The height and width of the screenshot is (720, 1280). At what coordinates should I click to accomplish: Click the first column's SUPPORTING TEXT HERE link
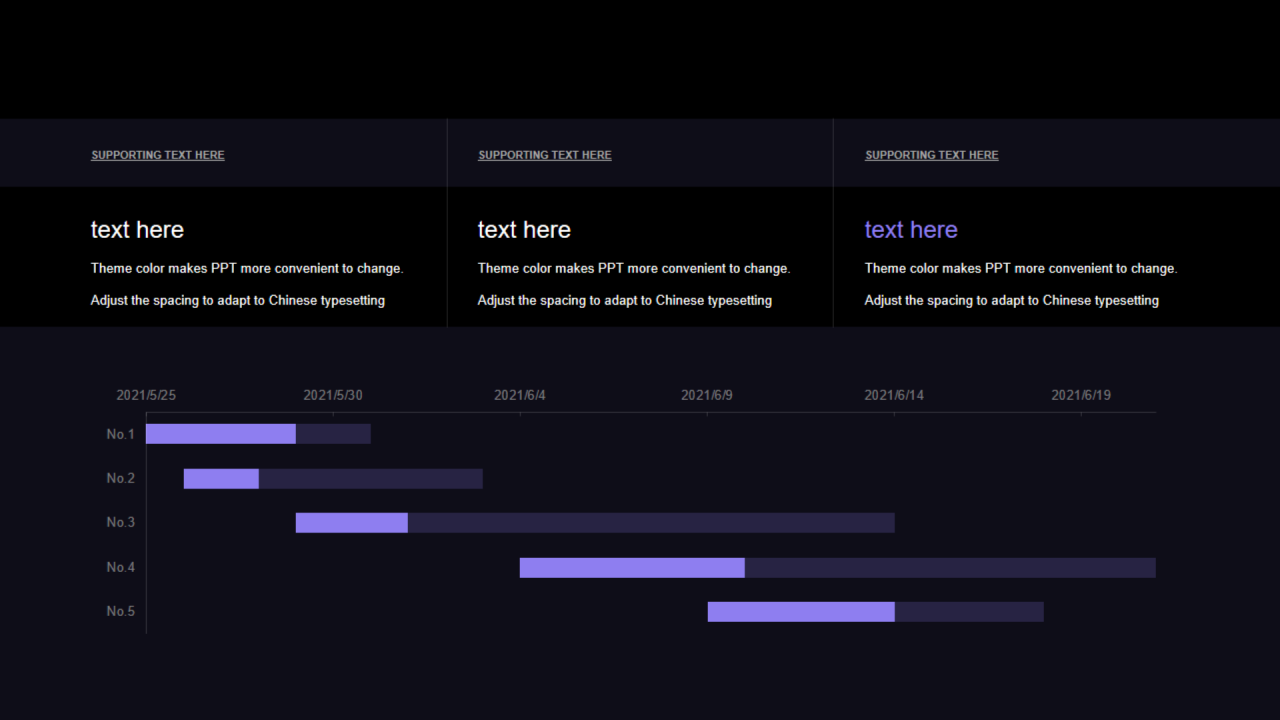pyautogui.click(x=158, y=155)
